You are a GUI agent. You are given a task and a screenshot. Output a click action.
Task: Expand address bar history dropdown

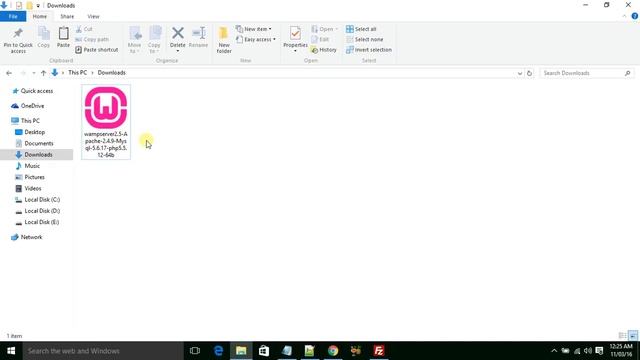coord(520,73)
